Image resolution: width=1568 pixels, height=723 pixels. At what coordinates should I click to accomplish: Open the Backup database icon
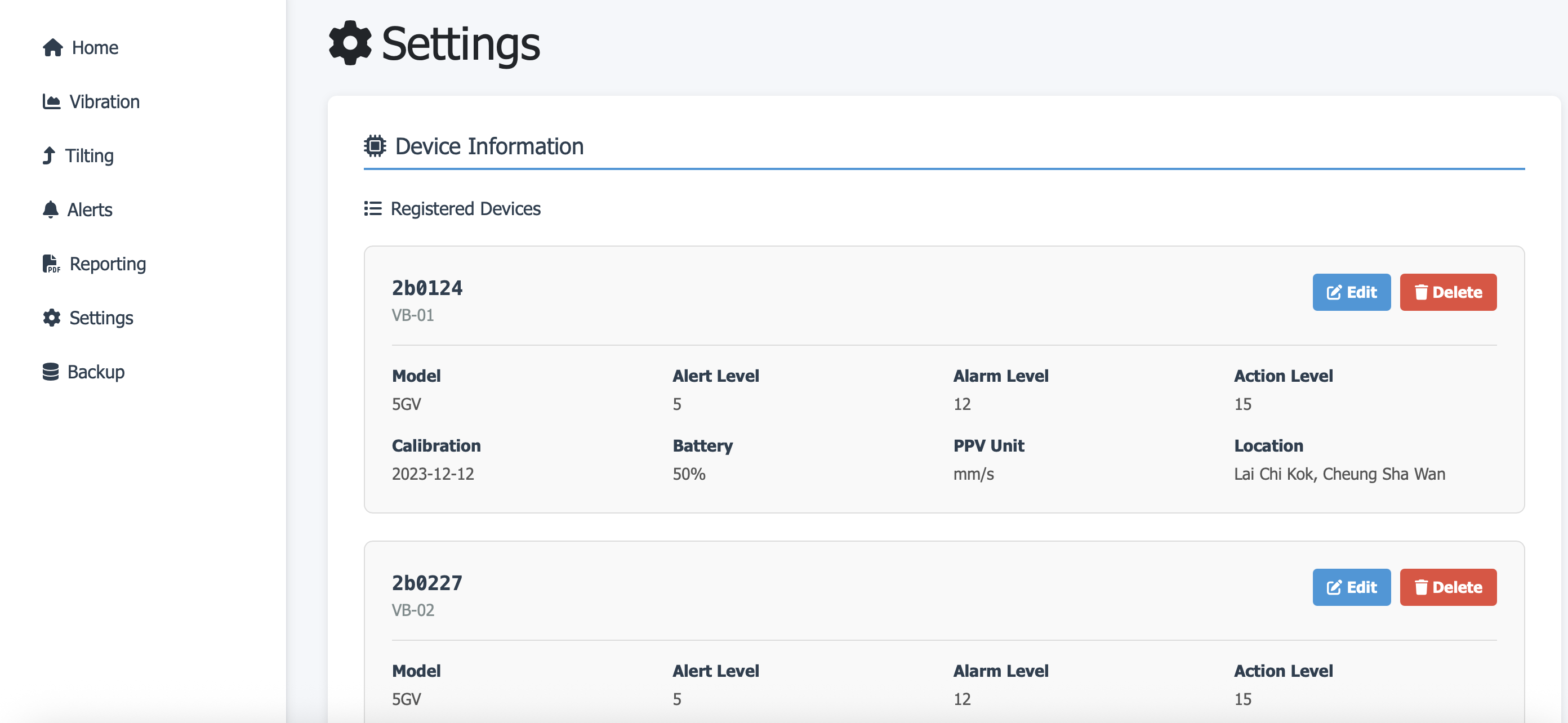tap(51, 372)
